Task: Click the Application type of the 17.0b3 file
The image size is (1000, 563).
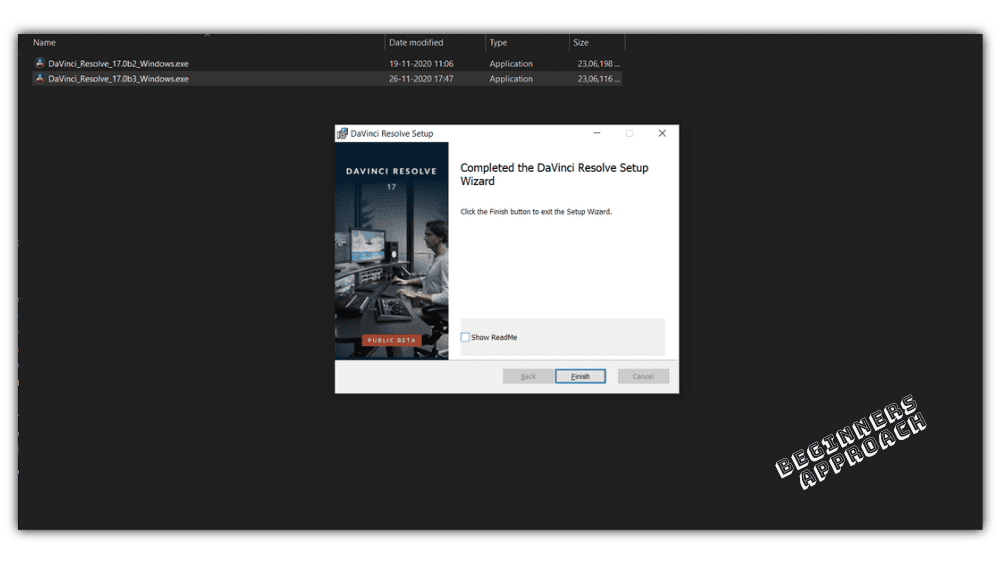Action: coord(511,79)
